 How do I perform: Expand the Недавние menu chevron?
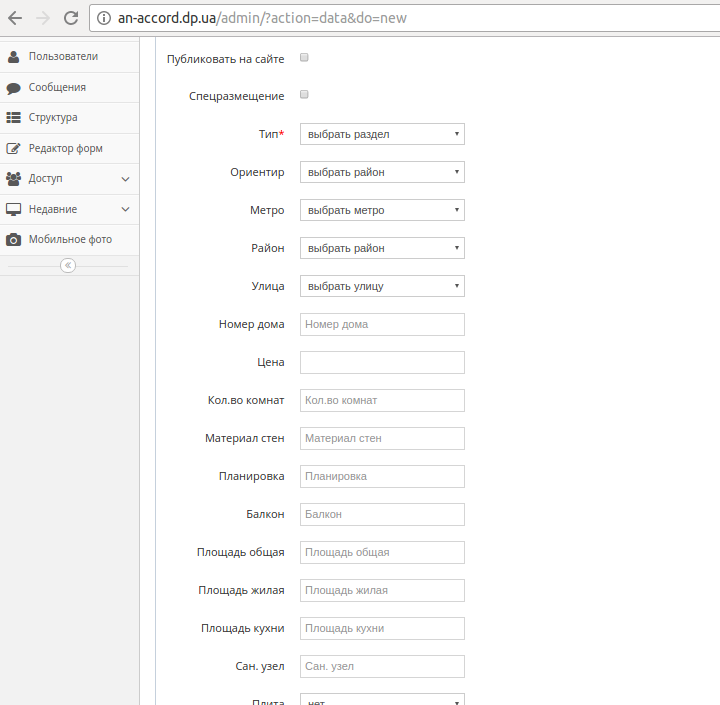(125, 210)
